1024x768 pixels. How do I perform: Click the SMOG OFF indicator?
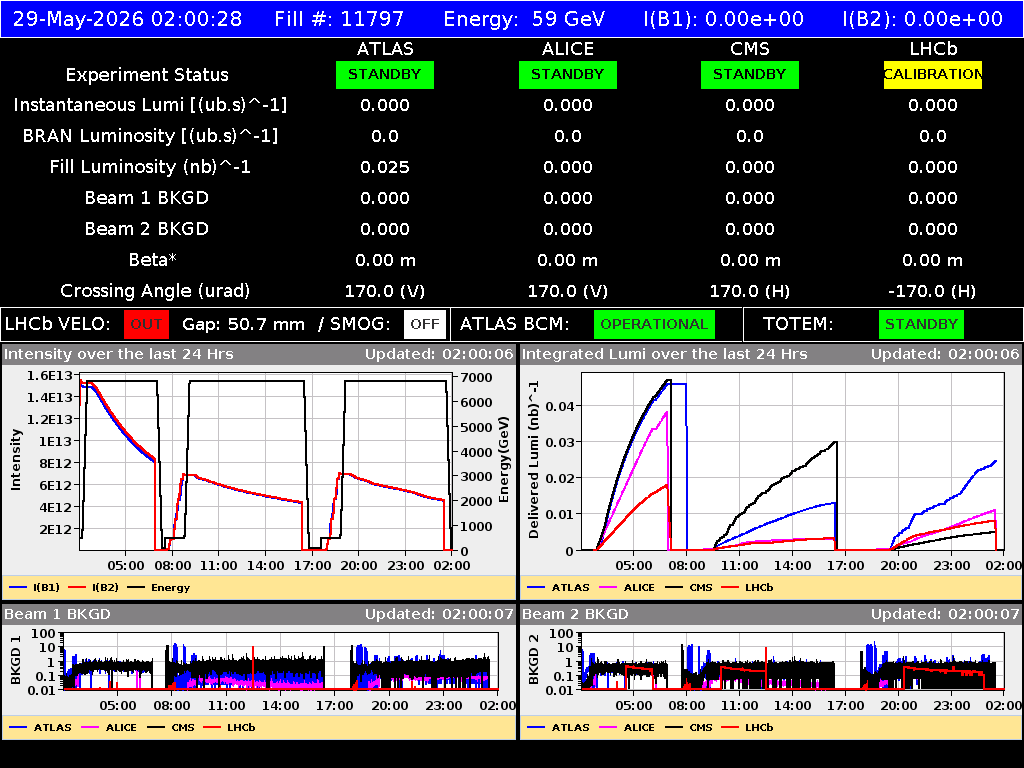pyautogui.click(x=424, y=325)
